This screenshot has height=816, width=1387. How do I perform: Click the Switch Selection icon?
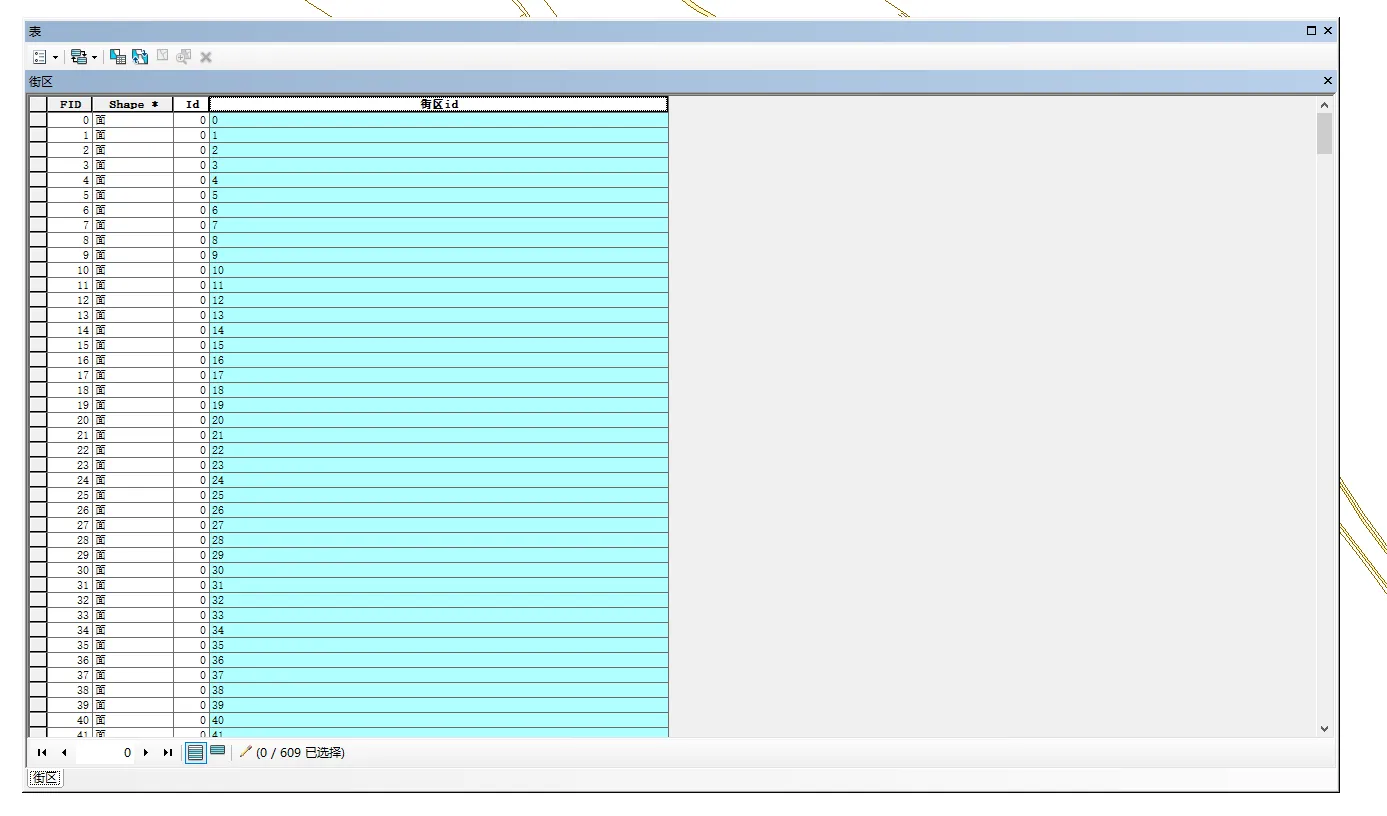point(140,57)
